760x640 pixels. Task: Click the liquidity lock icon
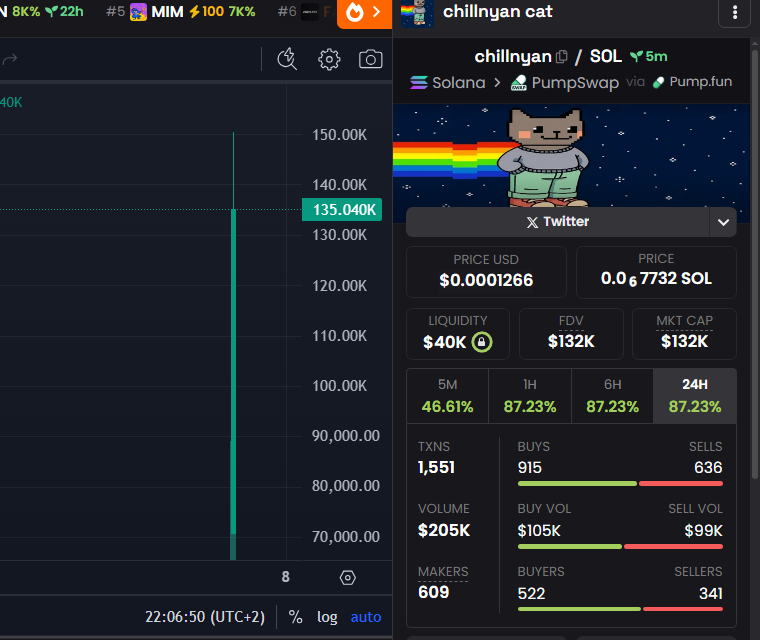tap(481, 342)
